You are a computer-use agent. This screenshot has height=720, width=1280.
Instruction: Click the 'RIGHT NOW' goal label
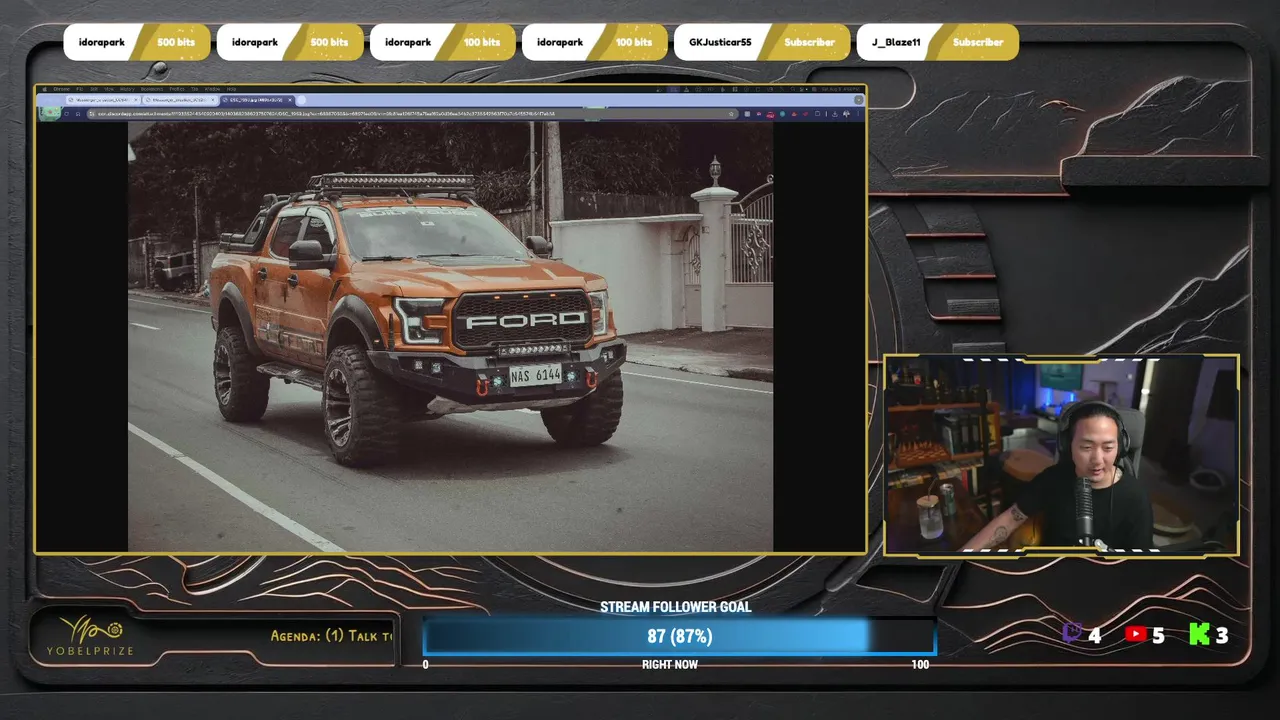click(670, 664)
